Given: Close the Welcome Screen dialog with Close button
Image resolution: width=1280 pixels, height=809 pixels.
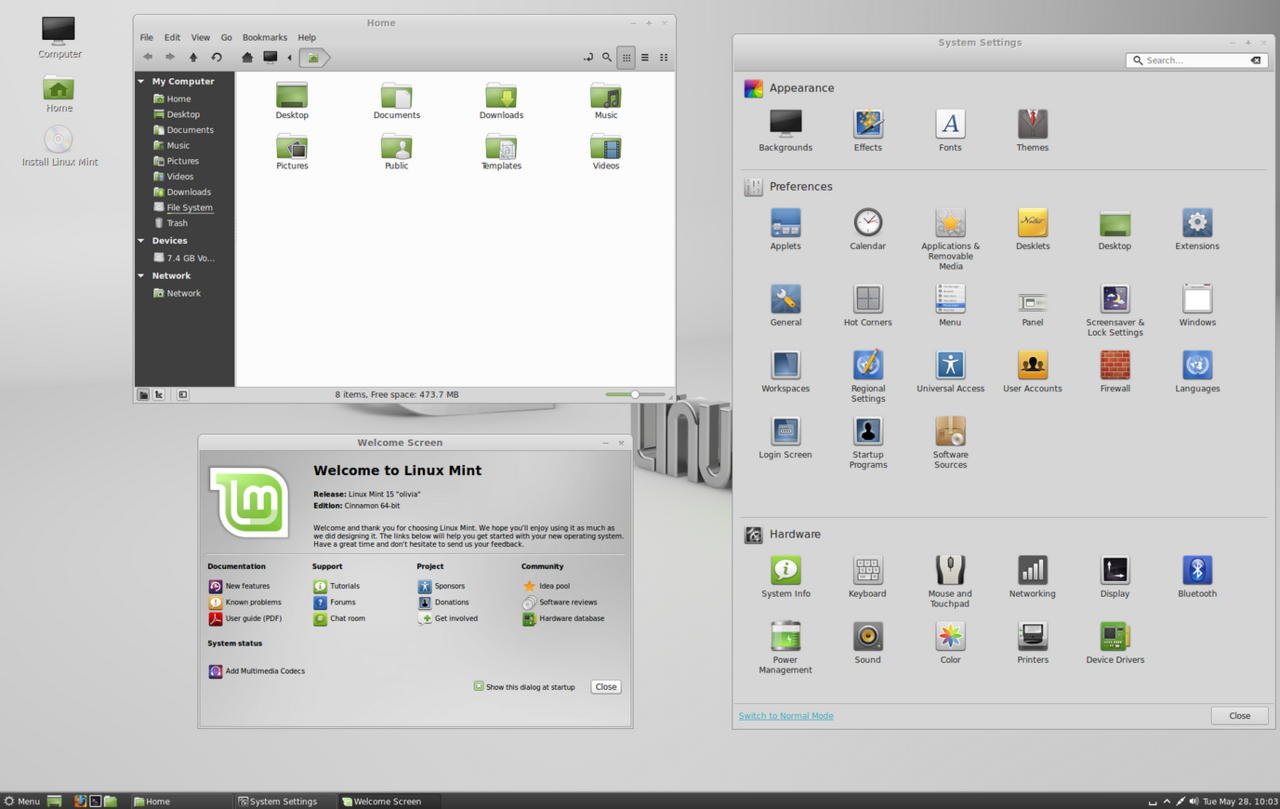Looking at the screenshot, I should pyautogui.click(x=606, y=686).
